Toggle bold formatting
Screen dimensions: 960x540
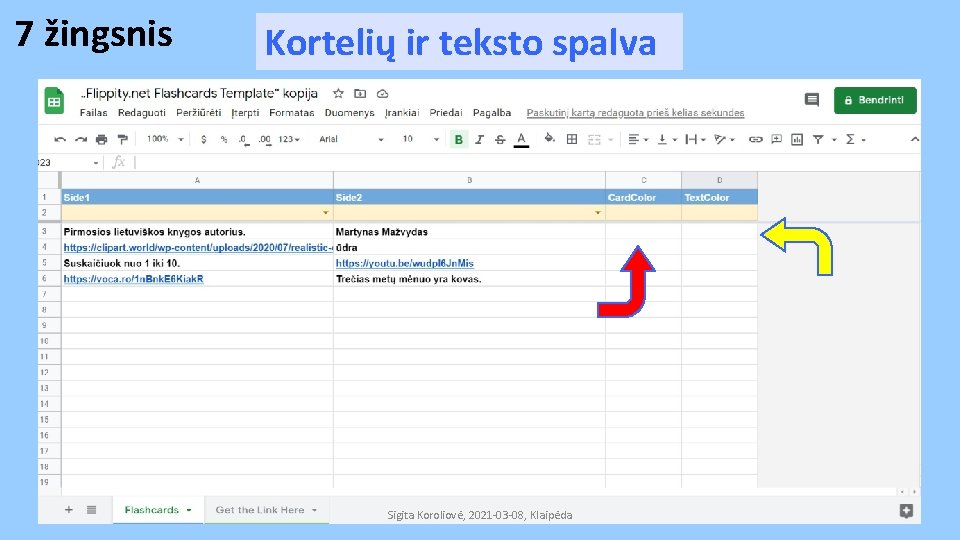[x=458, y=140]
